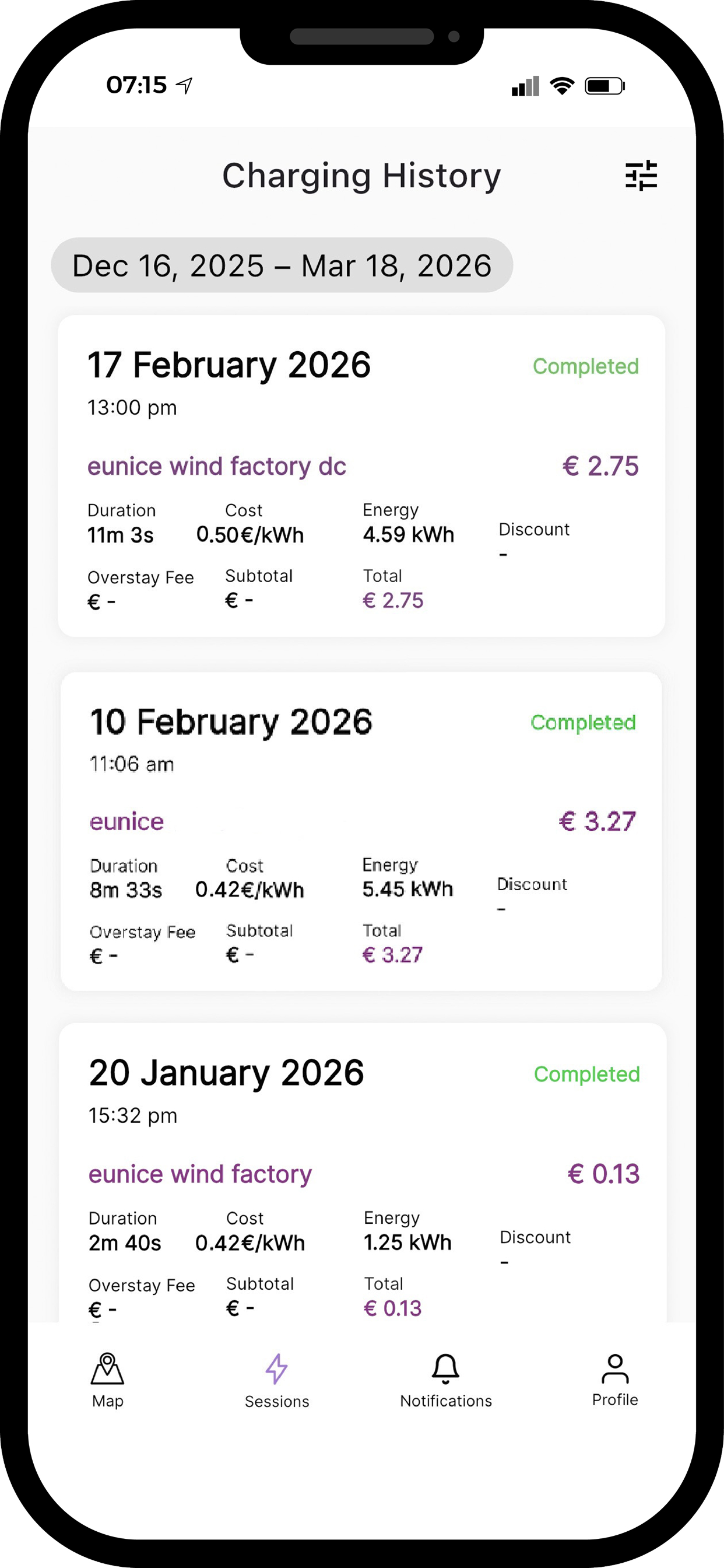
Task: Tap the Sessions lightning bolt icon
Action: [277, 1369]
